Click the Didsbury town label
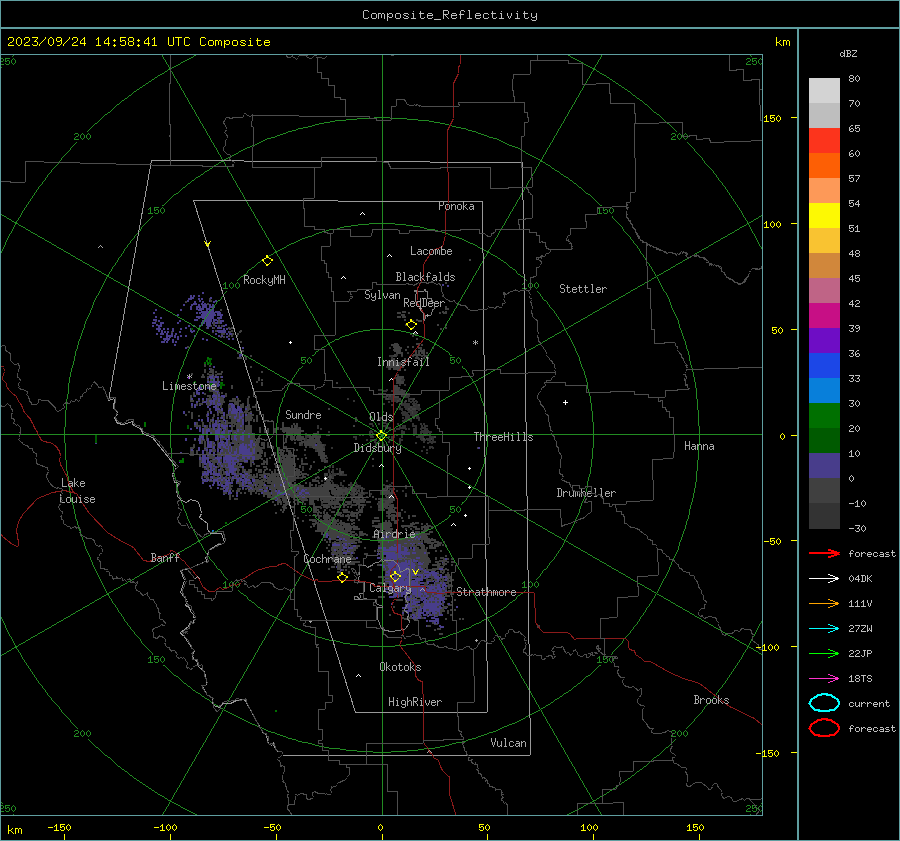 tap(377, 448)
